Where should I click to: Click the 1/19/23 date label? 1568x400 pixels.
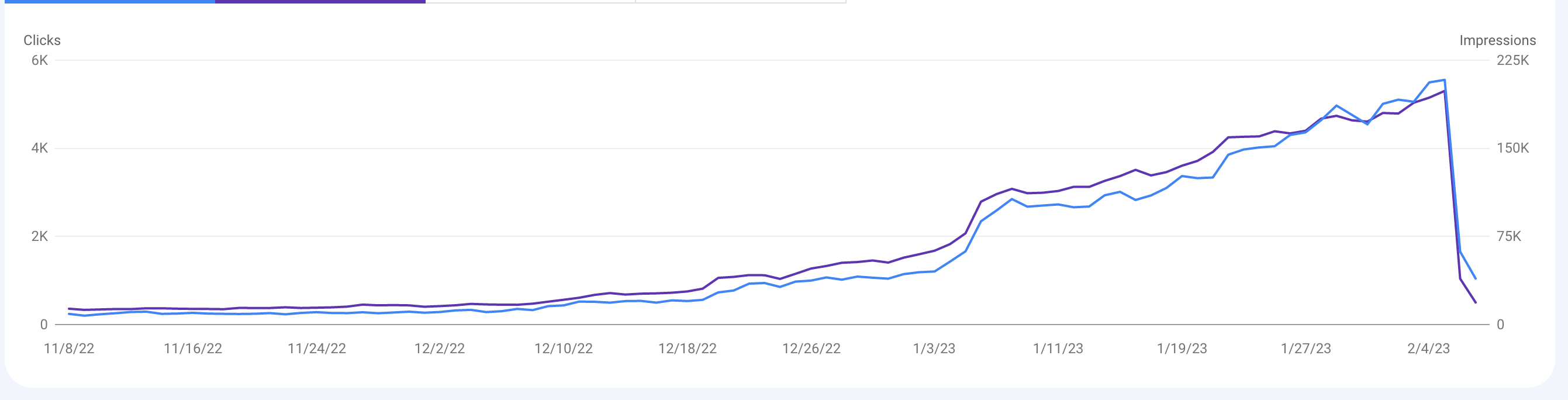coord(1182,349)
